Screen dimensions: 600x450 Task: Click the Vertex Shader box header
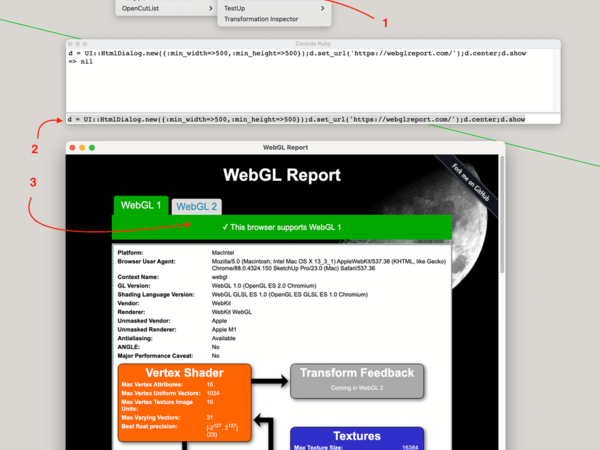(x=184, y=372)
